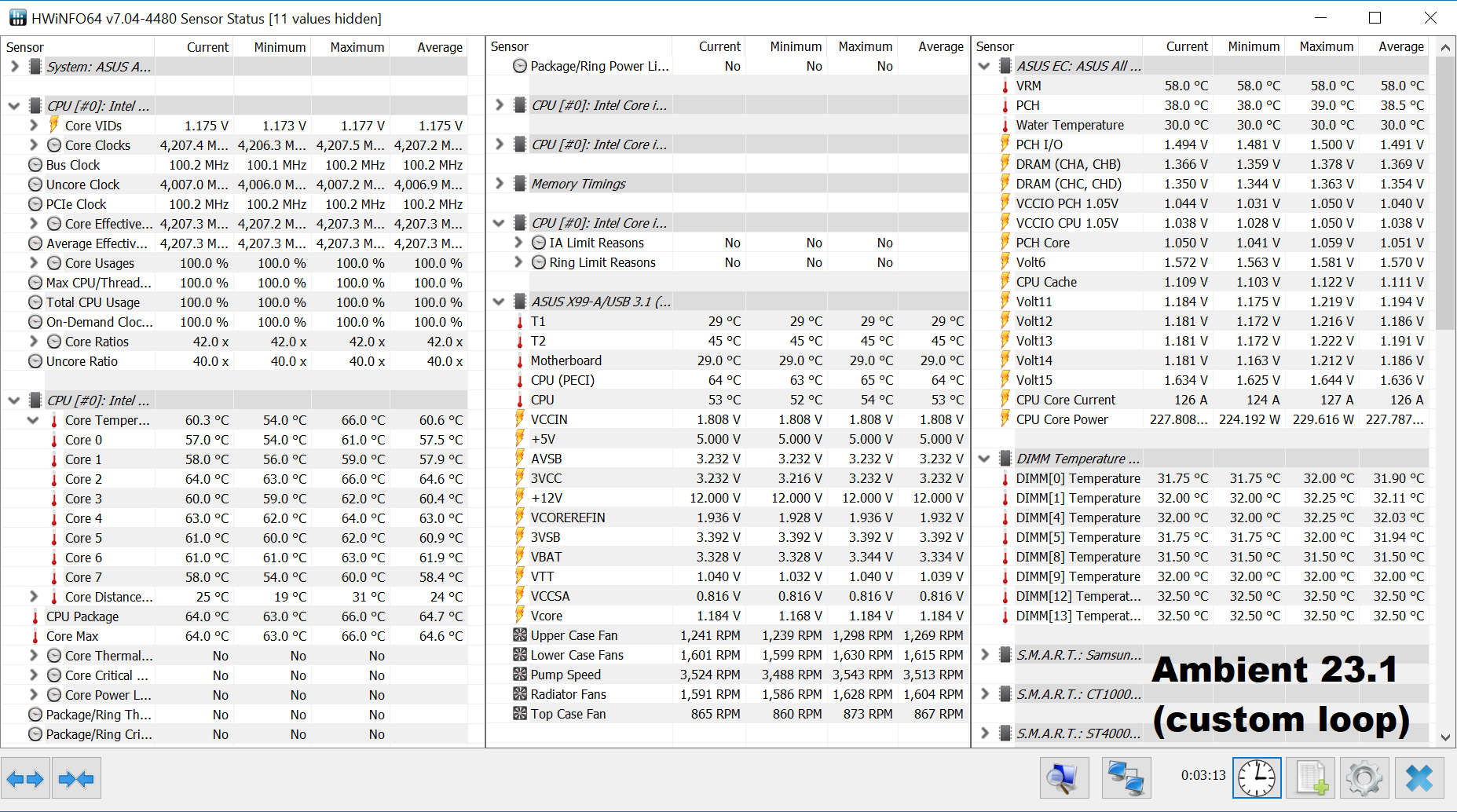Viewport: 1457px width, 812px height.
Task: Open sensor settings with the gear icon
Action: click(1364, 777)
